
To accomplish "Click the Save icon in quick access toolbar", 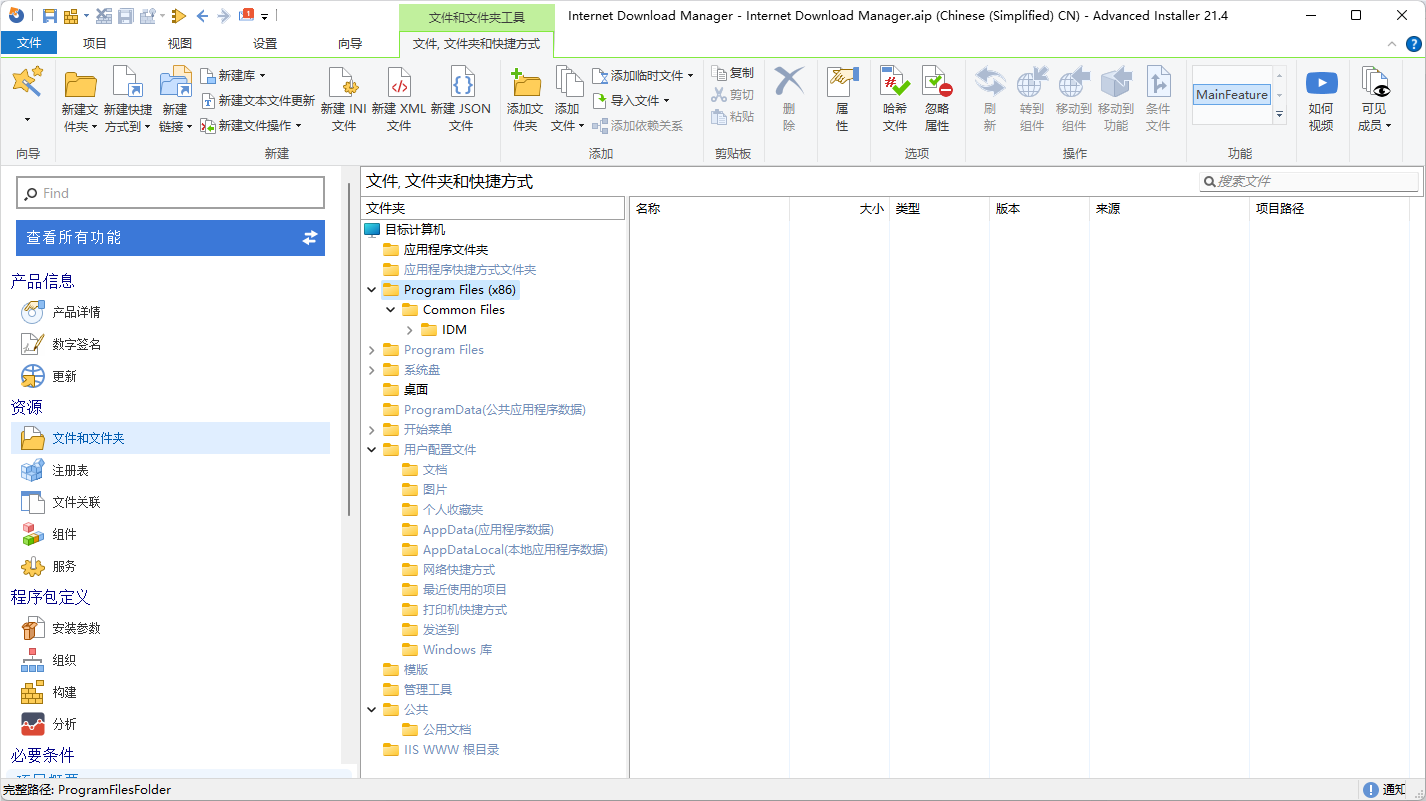I will pyautogui.click(x=49, y=16).
